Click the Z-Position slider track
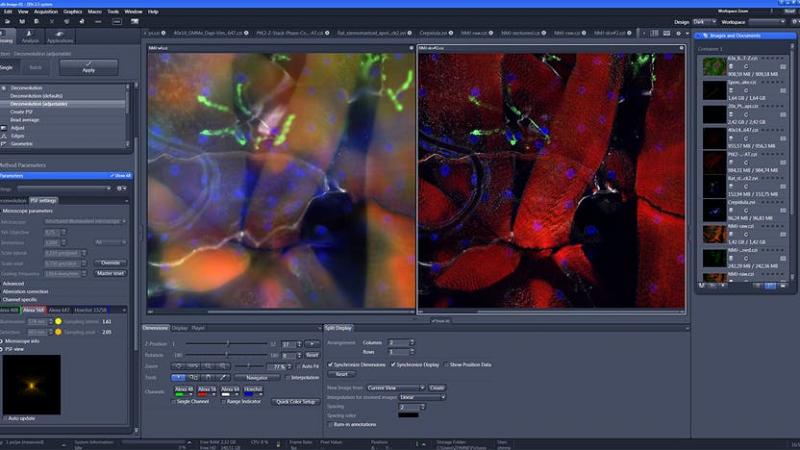Image resolution: width=800 pixels, height=450 pixels. coord(227,343)
